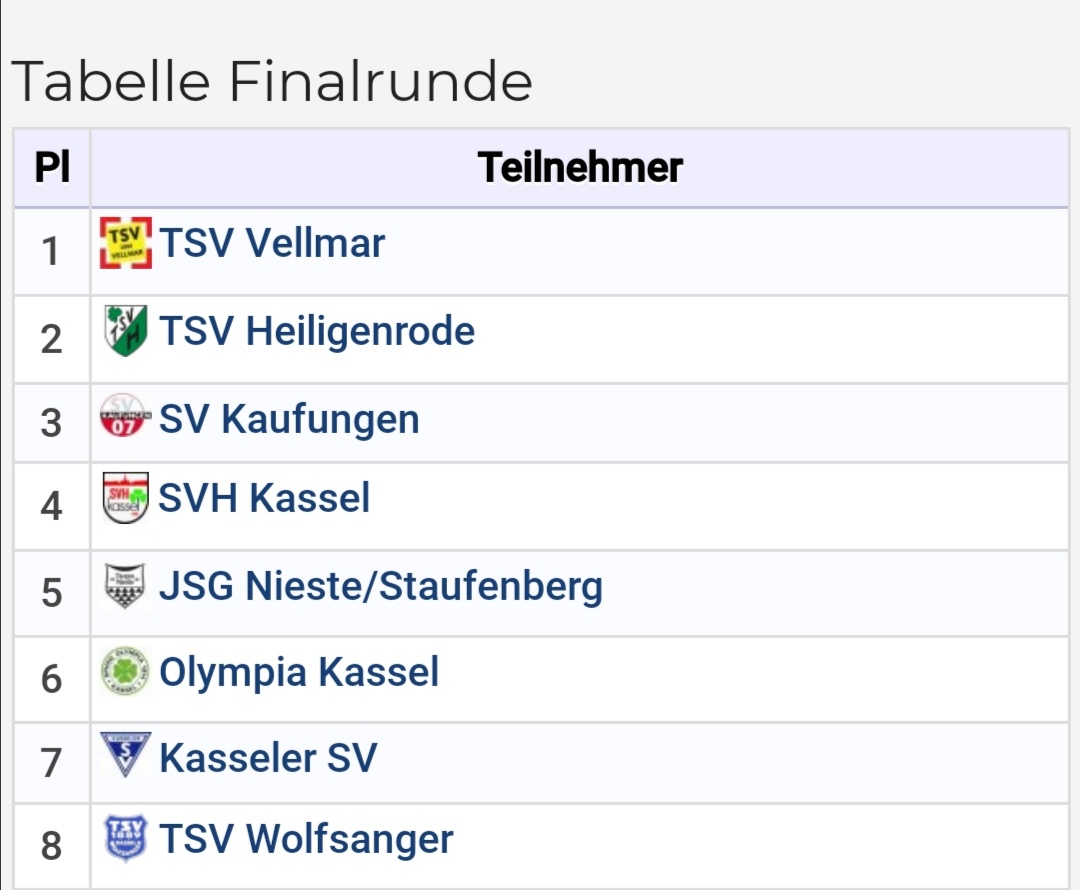Click the TSV Heiligenrode green shield logo
Image resolution: width=1080 pixels, height=890 pixels.
click(125, 331)
